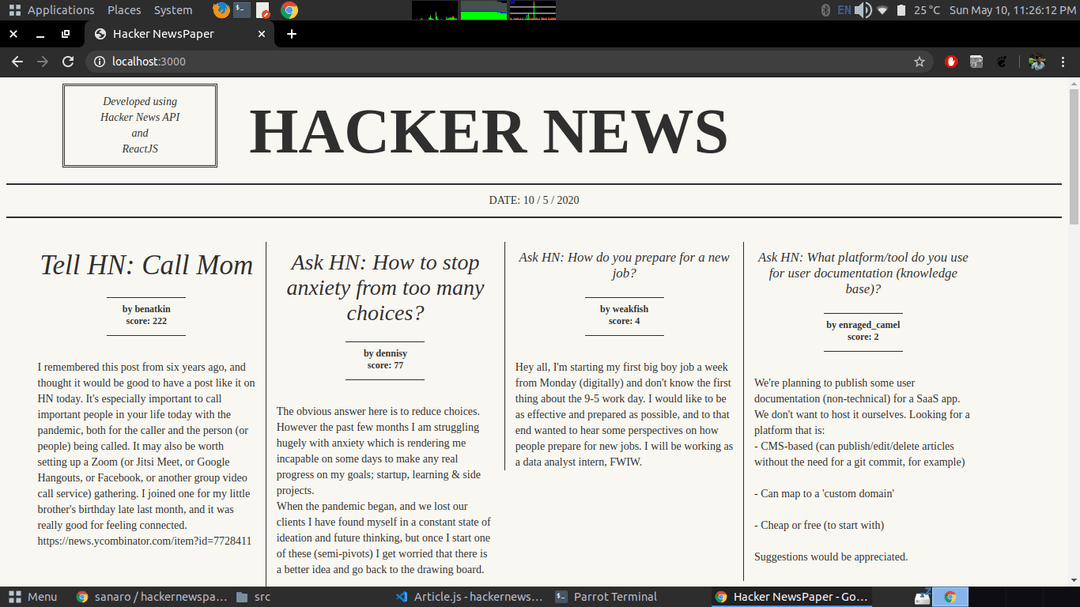The image size is (1080, 607).
Task: Toggle the EN keyboard layout indicator
Action: [846, 10]
